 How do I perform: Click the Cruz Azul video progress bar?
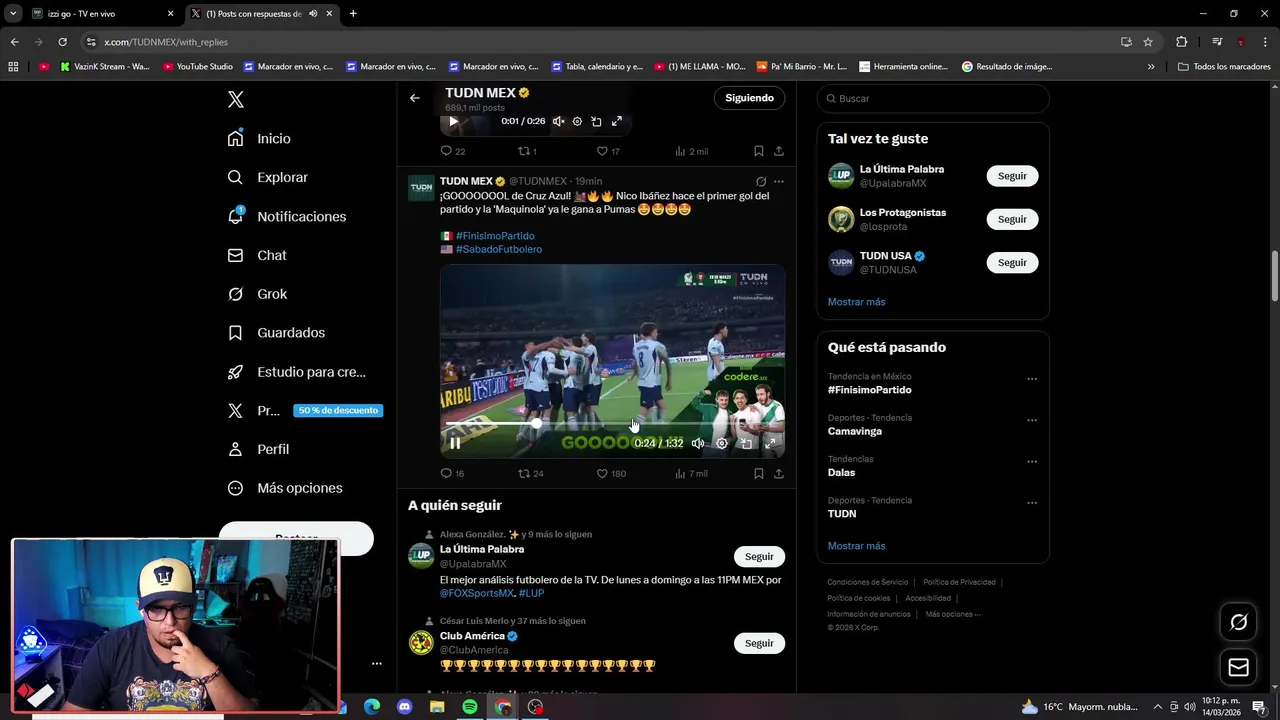612,424
